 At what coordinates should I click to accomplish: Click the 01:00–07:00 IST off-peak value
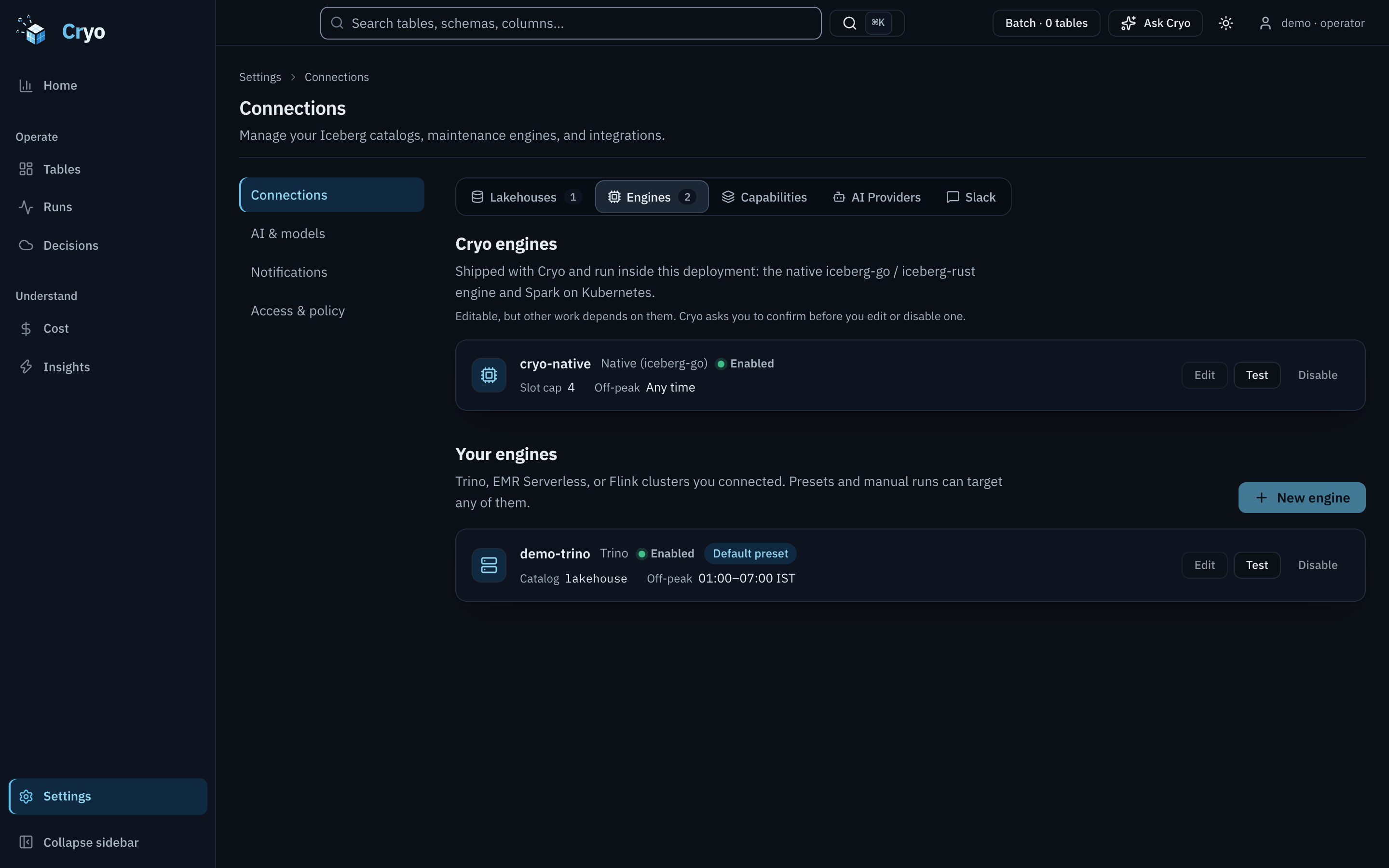pyautogui.click(x=746, y=578)
